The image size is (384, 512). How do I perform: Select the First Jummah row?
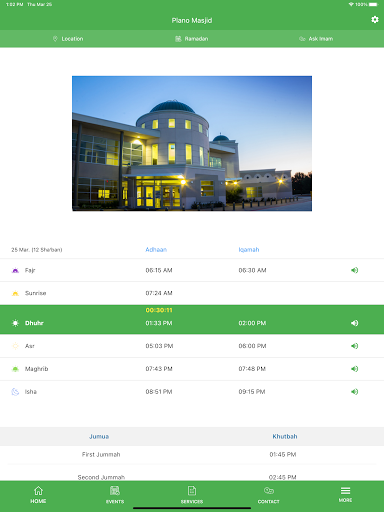[192, 454]
